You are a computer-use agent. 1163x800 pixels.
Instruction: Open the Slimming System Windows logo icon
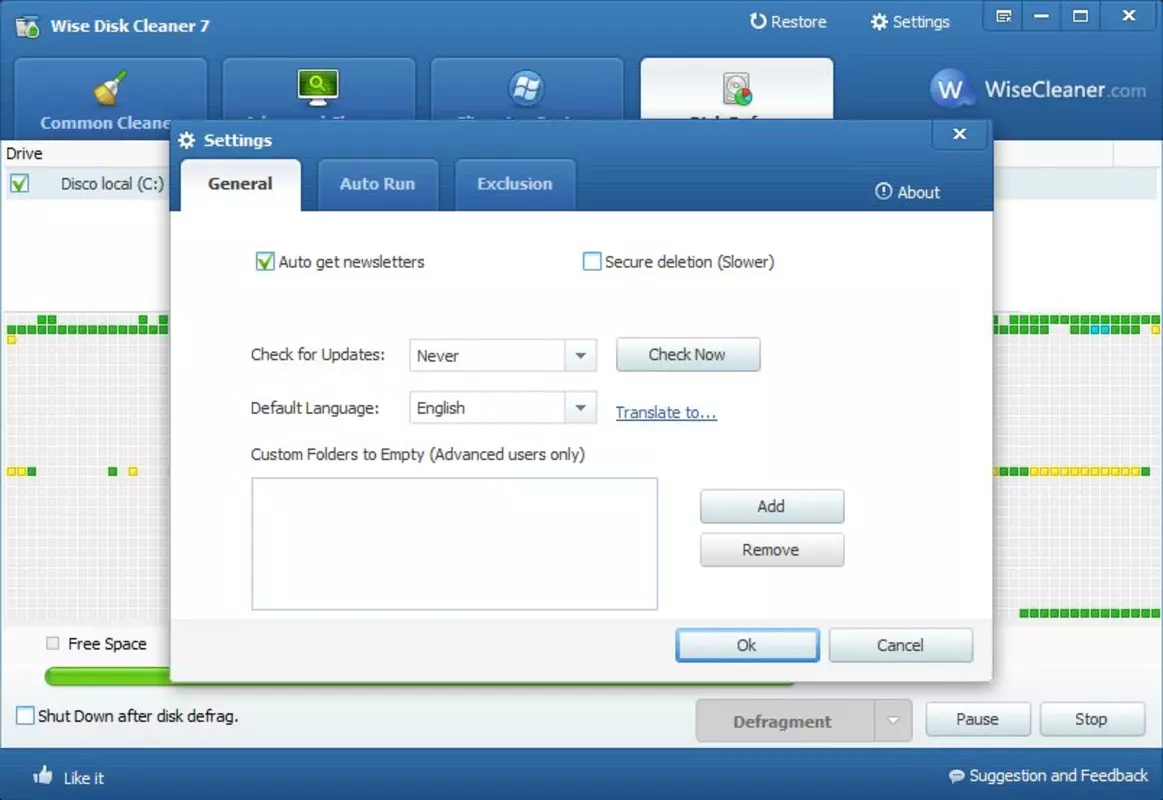click(527, 88)
